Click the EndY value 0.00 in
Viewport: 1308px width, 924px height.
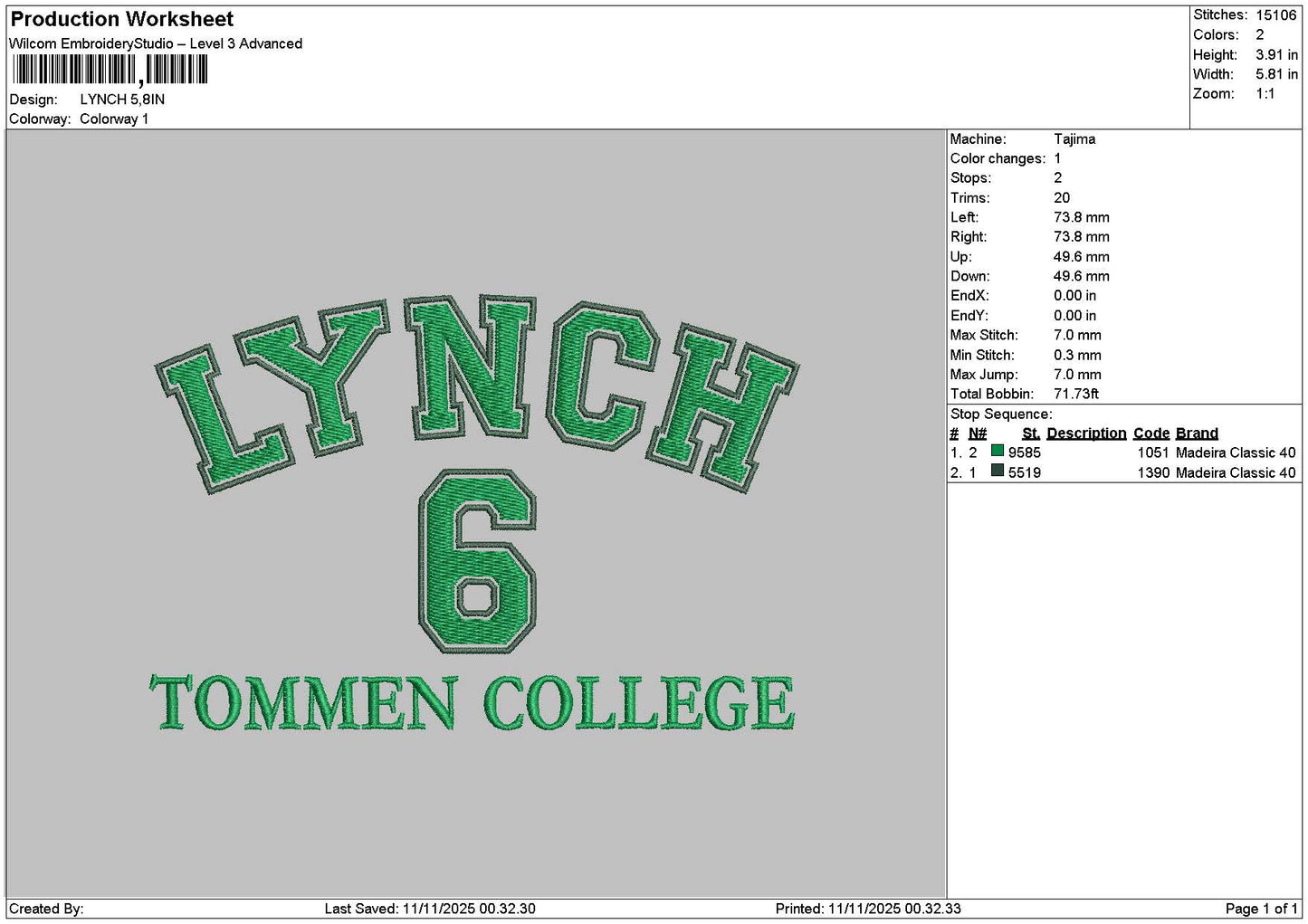(1075, 316)
